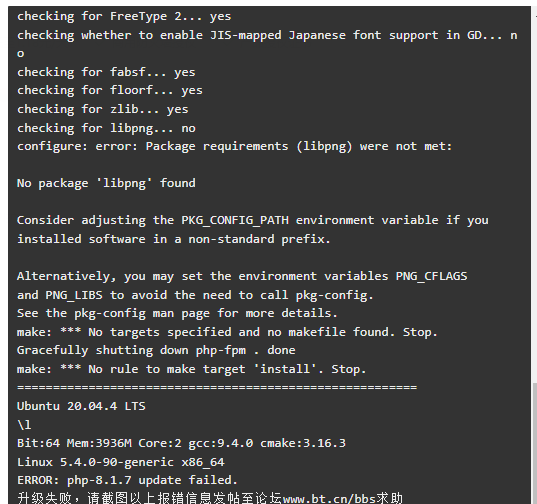Click the 'No rule to make target install' line

[191, 369]
